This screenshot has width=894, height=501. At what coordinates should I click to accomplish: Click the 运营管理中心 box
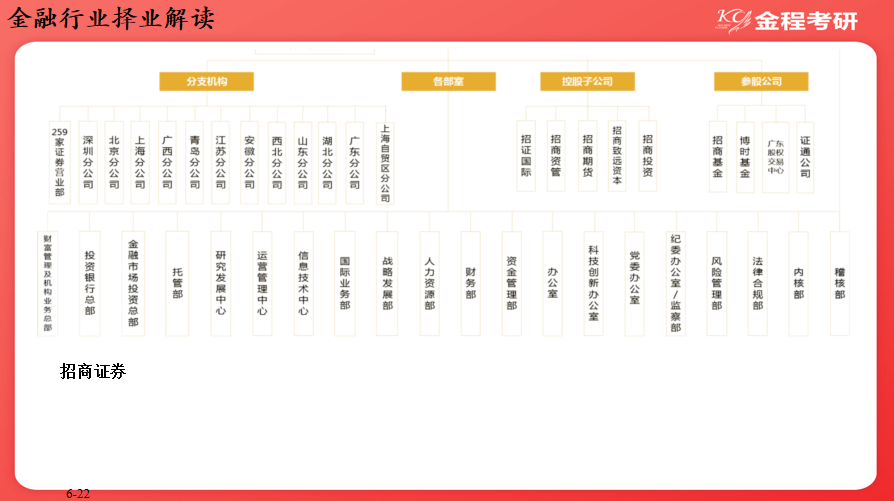tap(262, 283)
